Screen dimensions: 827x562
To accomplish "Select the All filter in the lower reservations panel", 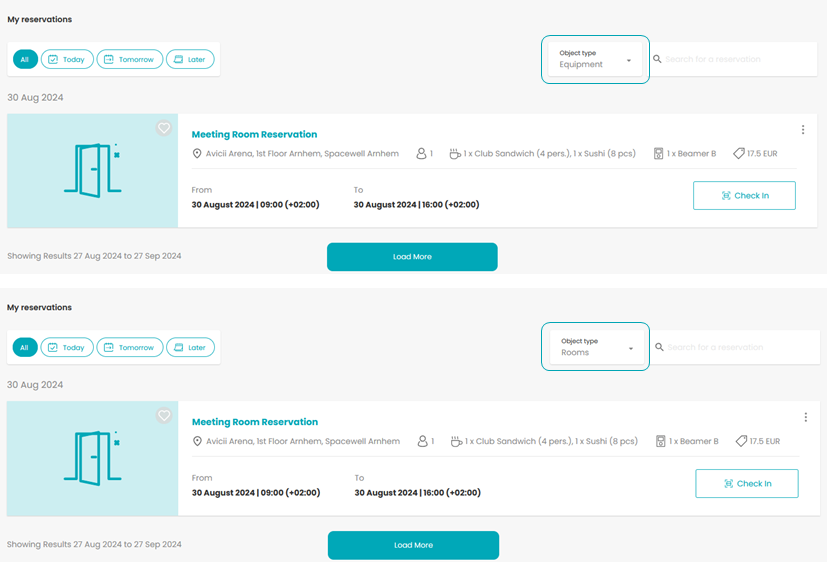I will 24,347.
